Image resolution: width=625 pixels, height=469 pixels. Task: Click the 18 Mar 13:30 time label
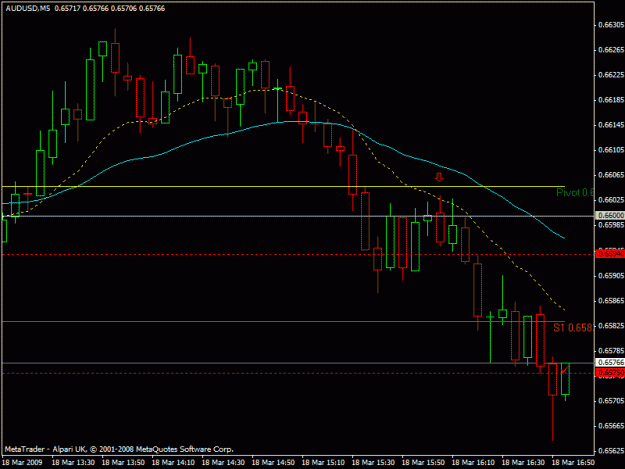coord(73,463)
